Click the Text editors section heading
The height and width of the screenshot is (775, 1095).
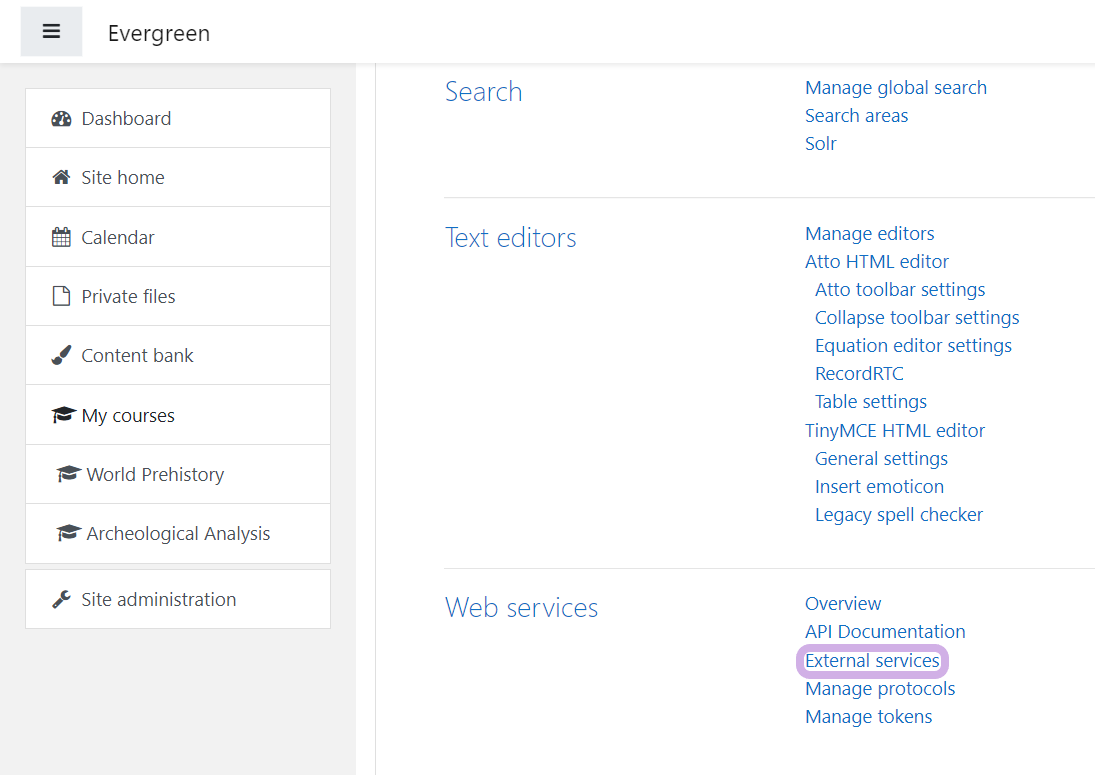click(510, 238)
